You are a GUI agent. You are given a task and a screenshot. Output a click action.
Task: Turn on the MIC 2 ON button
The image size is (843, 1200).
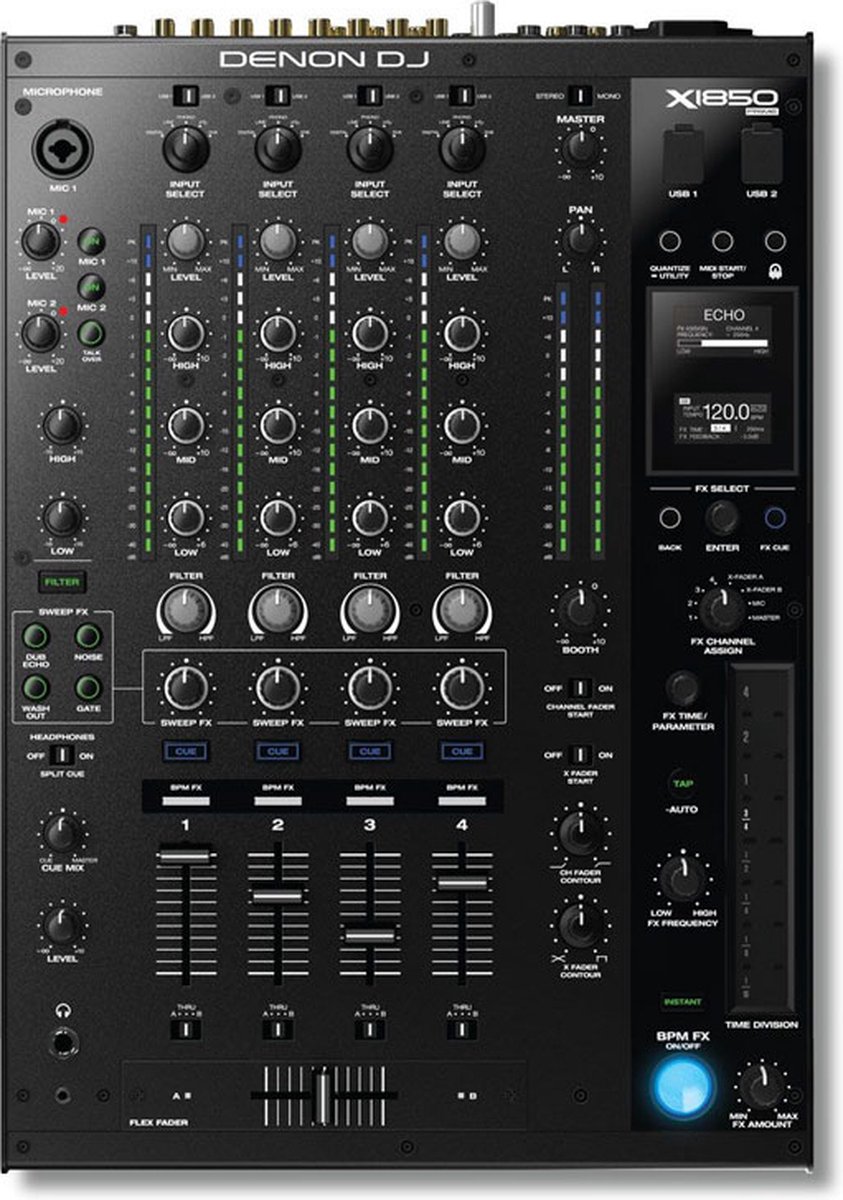(x=92, y=288)
